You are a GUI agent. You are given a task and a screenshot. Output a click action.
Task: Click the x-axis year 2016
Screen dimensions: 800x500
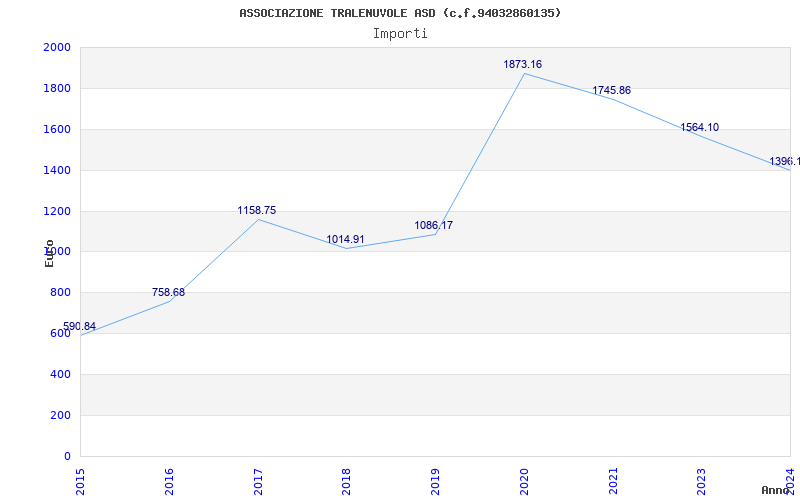pyautogui.click(x=169, y=482)
